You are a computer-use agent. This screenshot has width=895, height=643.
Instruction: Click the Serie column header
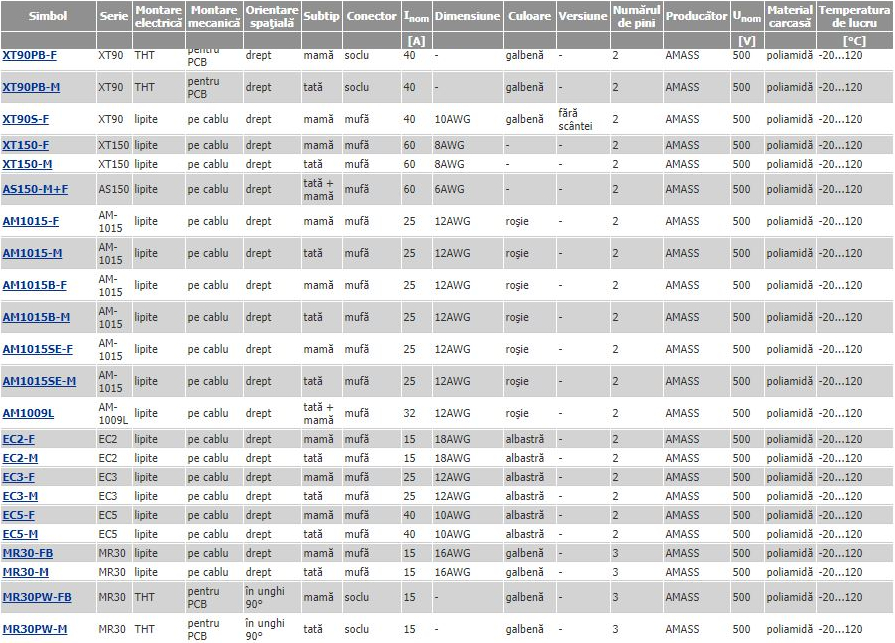pos(114,16)
